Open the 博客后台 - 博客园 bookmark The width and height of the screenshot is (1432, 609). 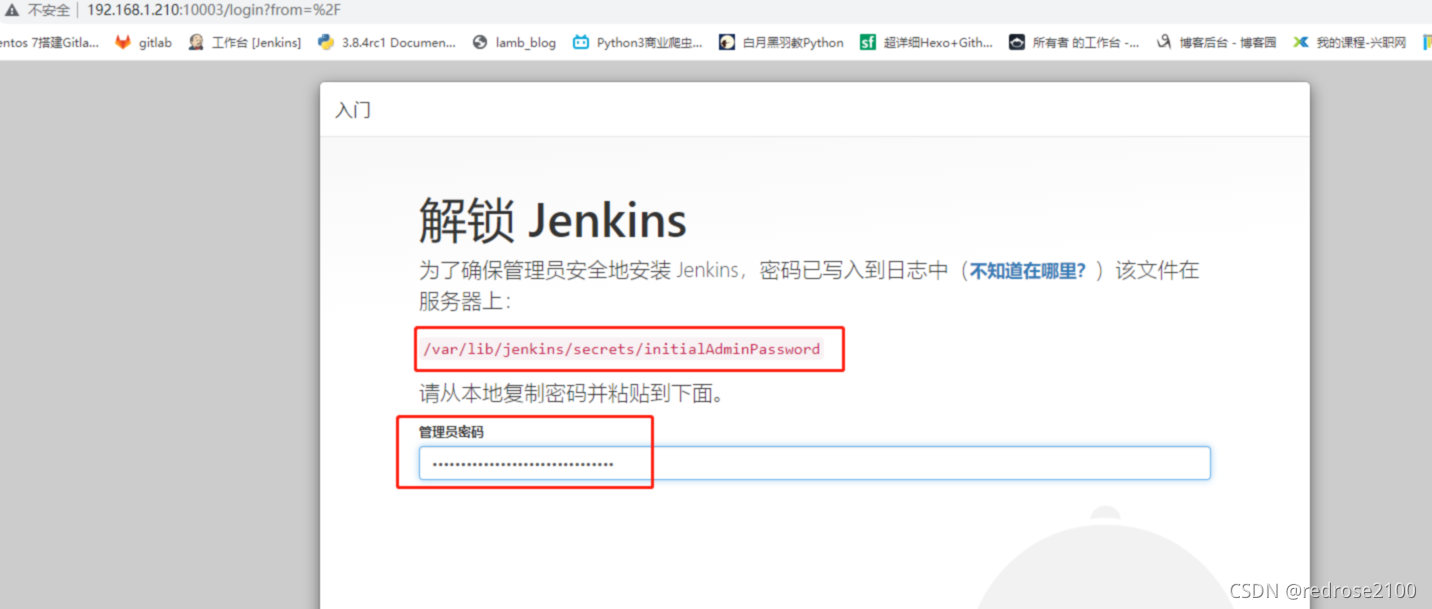click(1227, 43)
